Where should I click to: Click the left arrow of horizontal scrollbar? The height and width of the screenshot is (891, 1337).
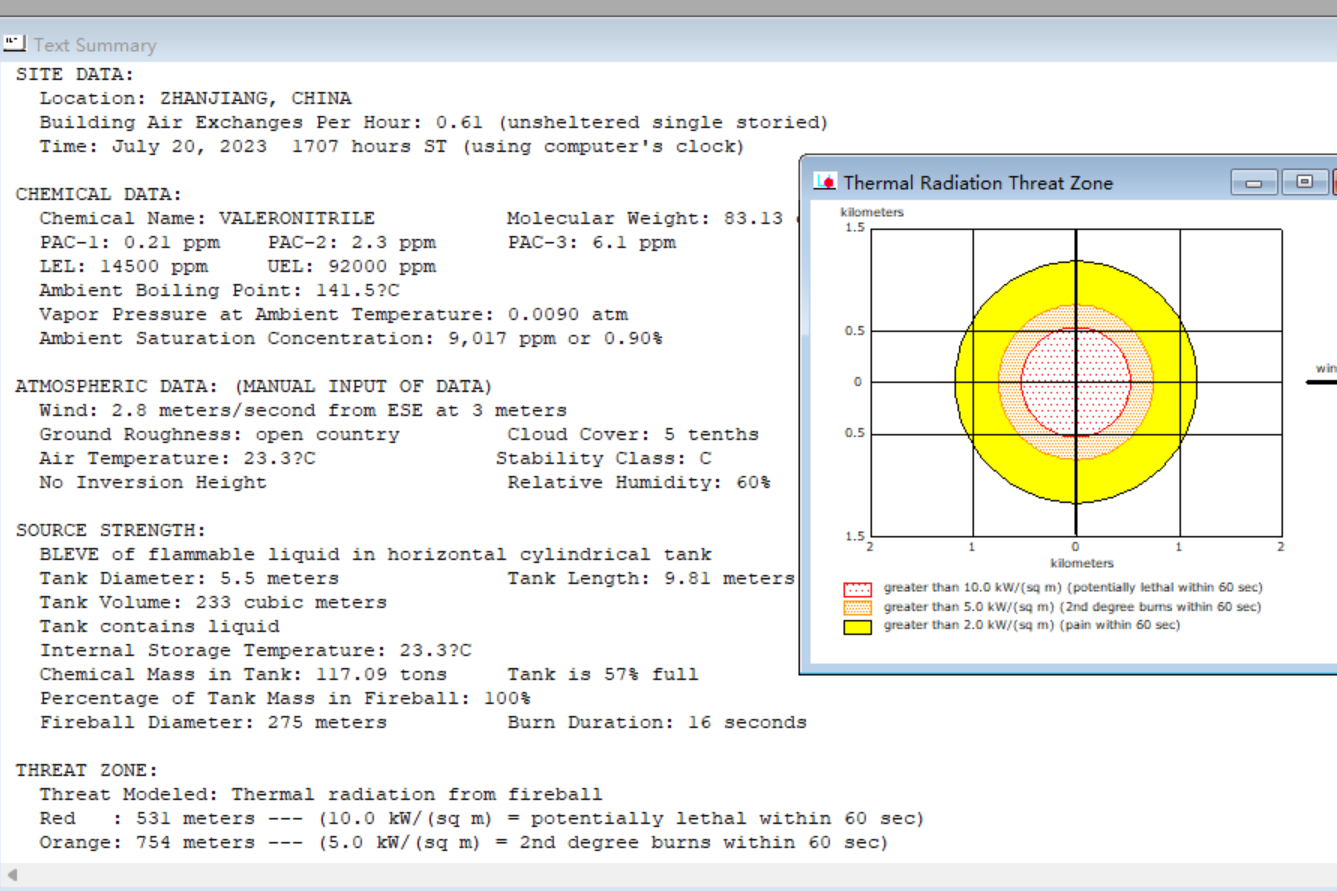coord(12,875)
